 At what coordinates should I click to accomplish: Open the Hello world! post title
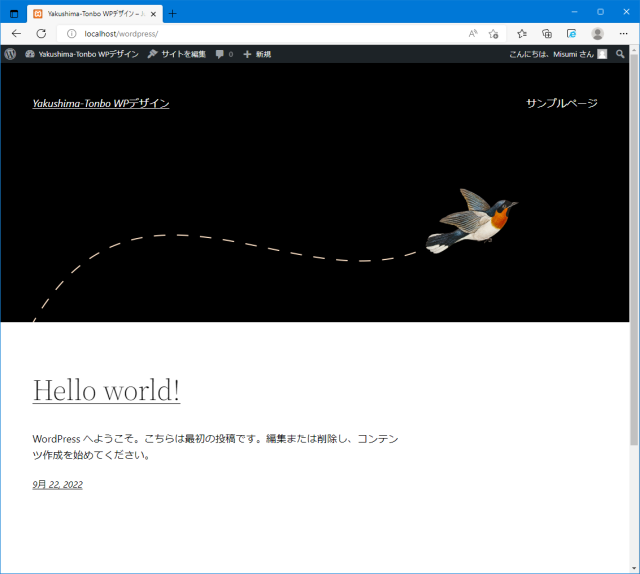tap(106, 390)
